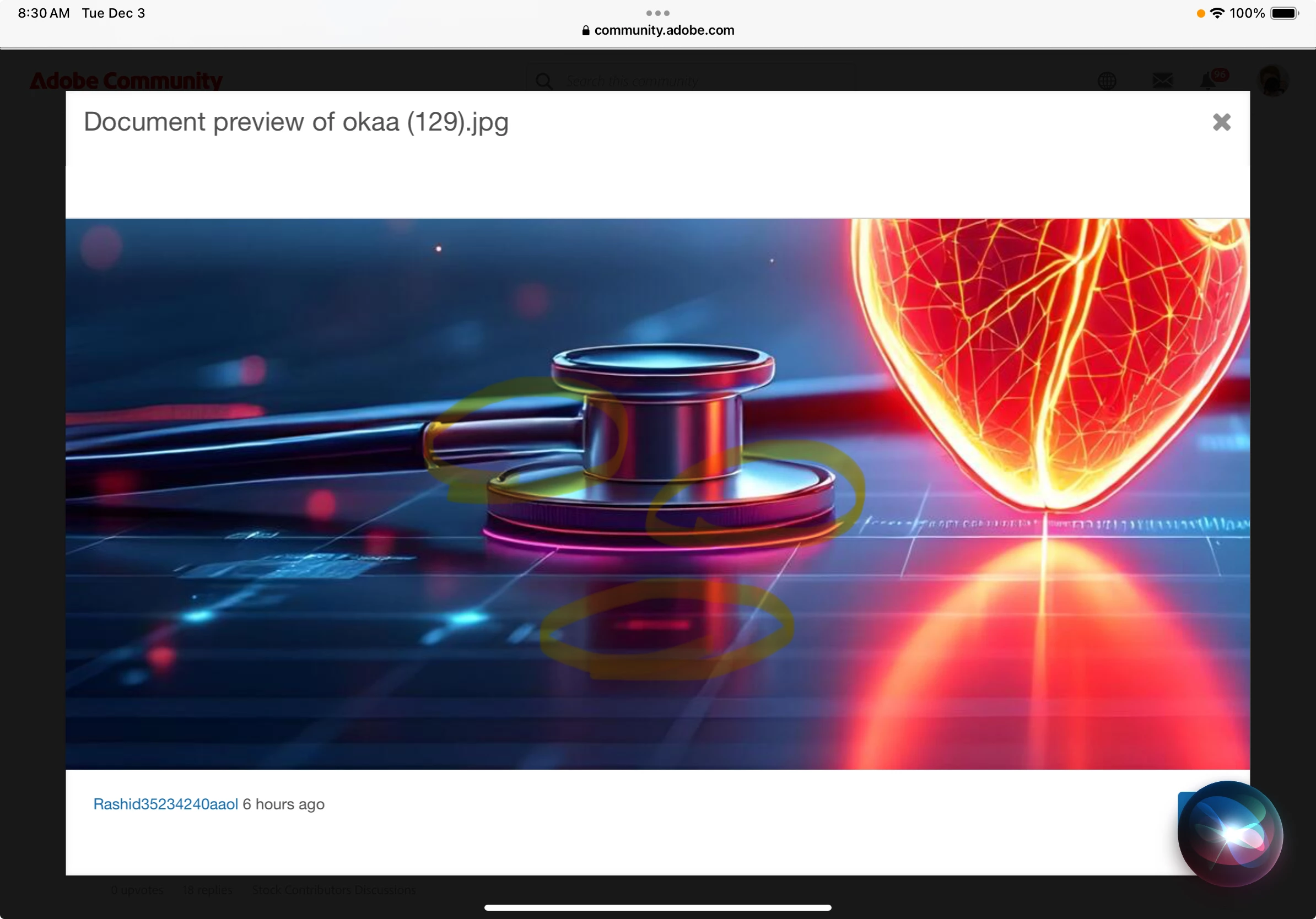The image size is (1316, 919).
Task: Open the notifications bell icon
Action: point(1208,81)
